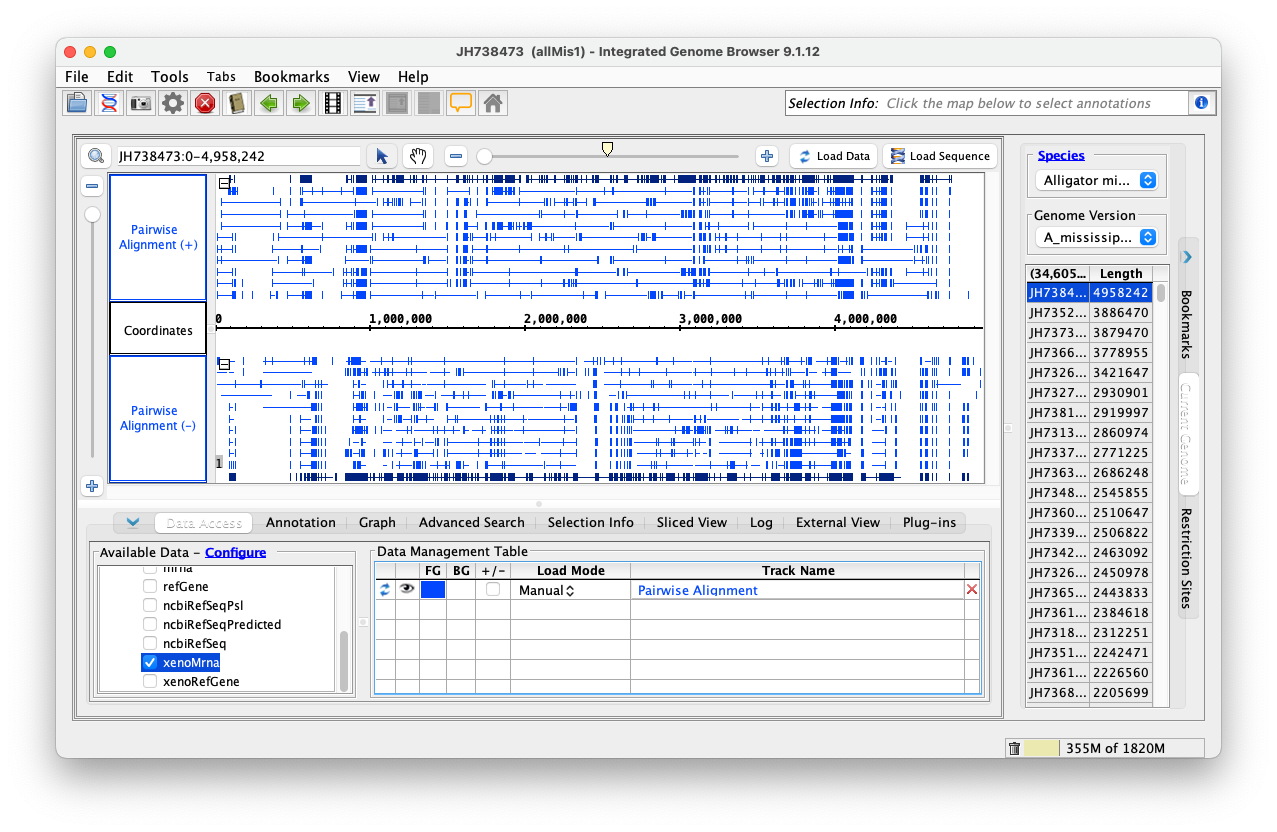The height and width of the screenshot is (832, 1277).
Task: Click the open file folder icon
Action: pos(77,103)
